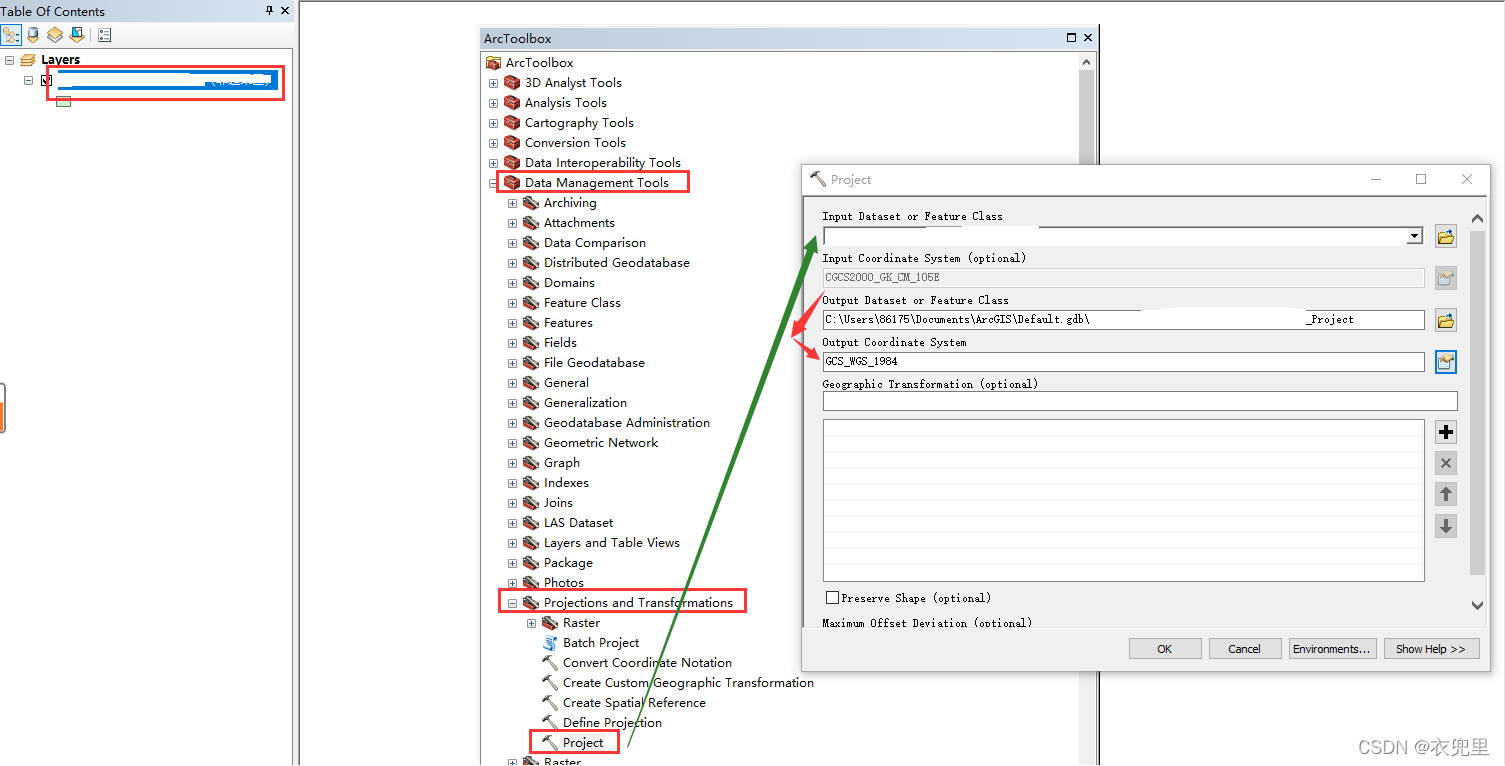Expand 3D Analyst Tools
1505x766 pixels.
493,83
